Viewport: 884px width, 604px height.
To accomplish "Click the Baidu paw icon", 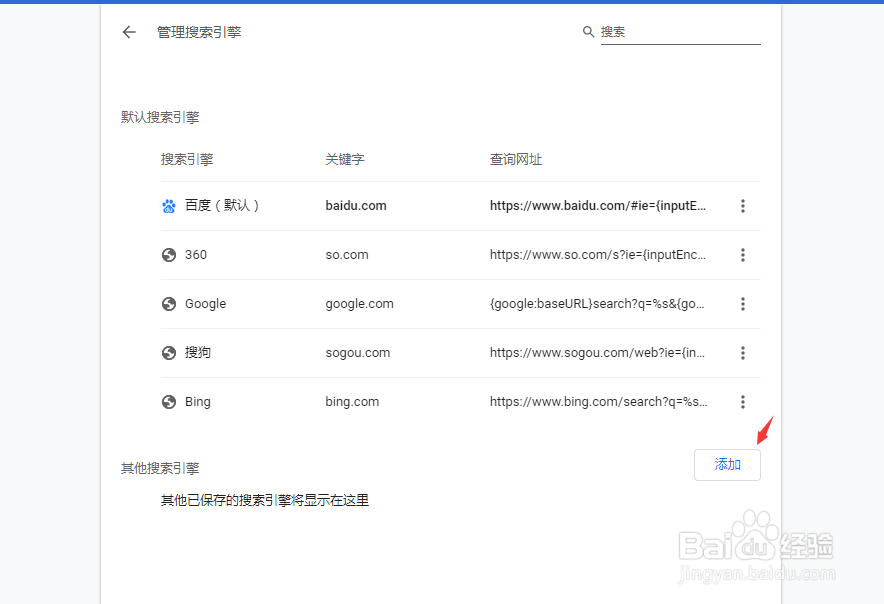I will click(x=169, y=206).
